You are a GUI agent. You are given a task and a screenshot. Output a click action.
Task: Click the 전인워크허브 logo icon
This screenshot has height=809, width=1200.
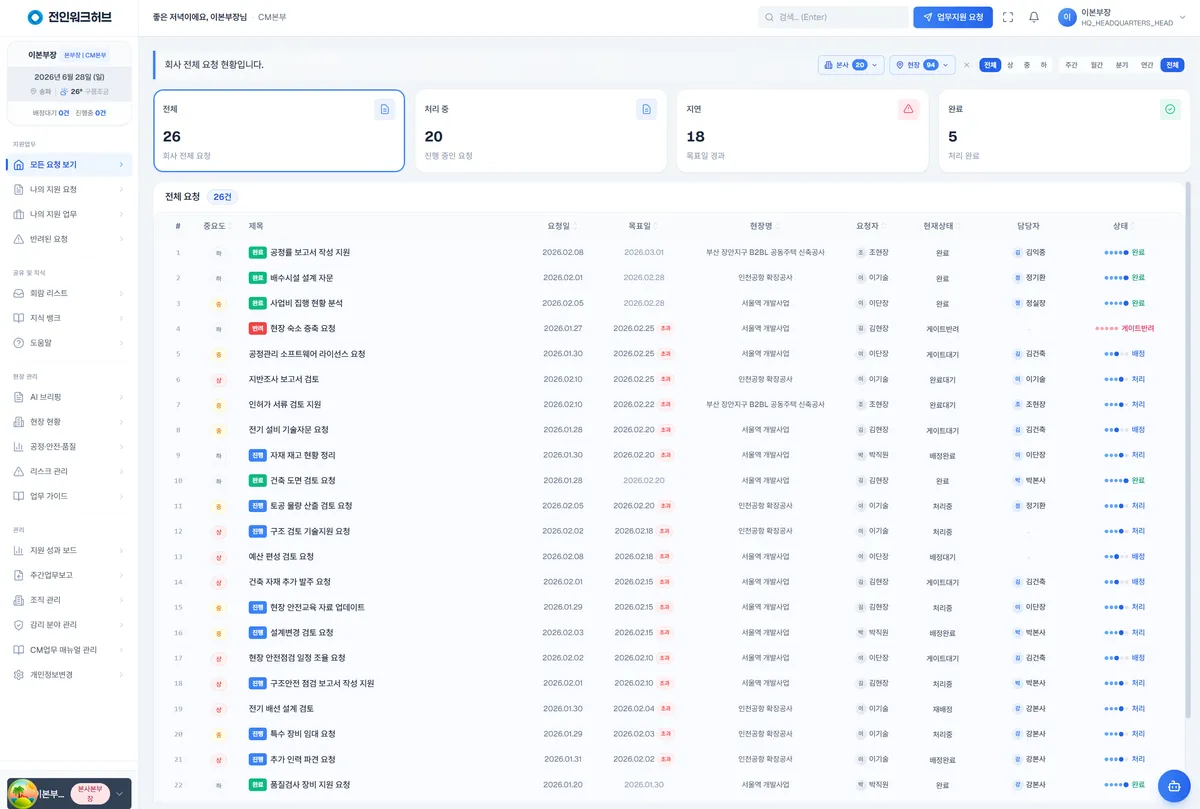(x=36, y=17)
